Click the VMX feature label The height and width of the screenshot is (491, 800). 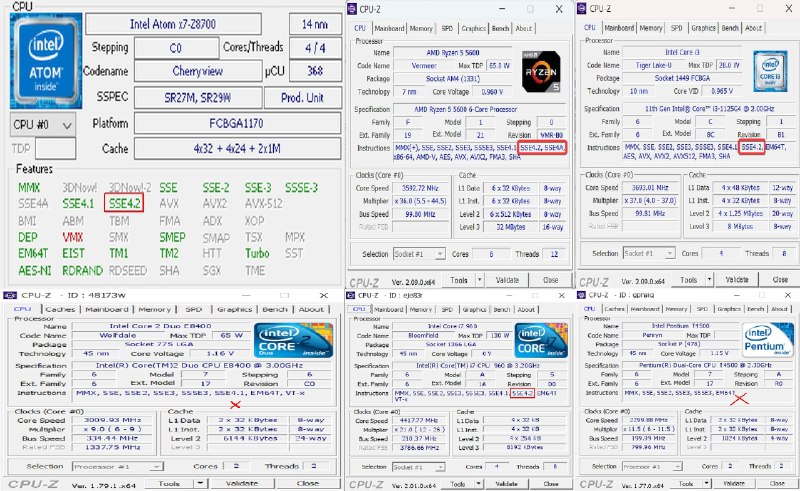tap(72, 237)
